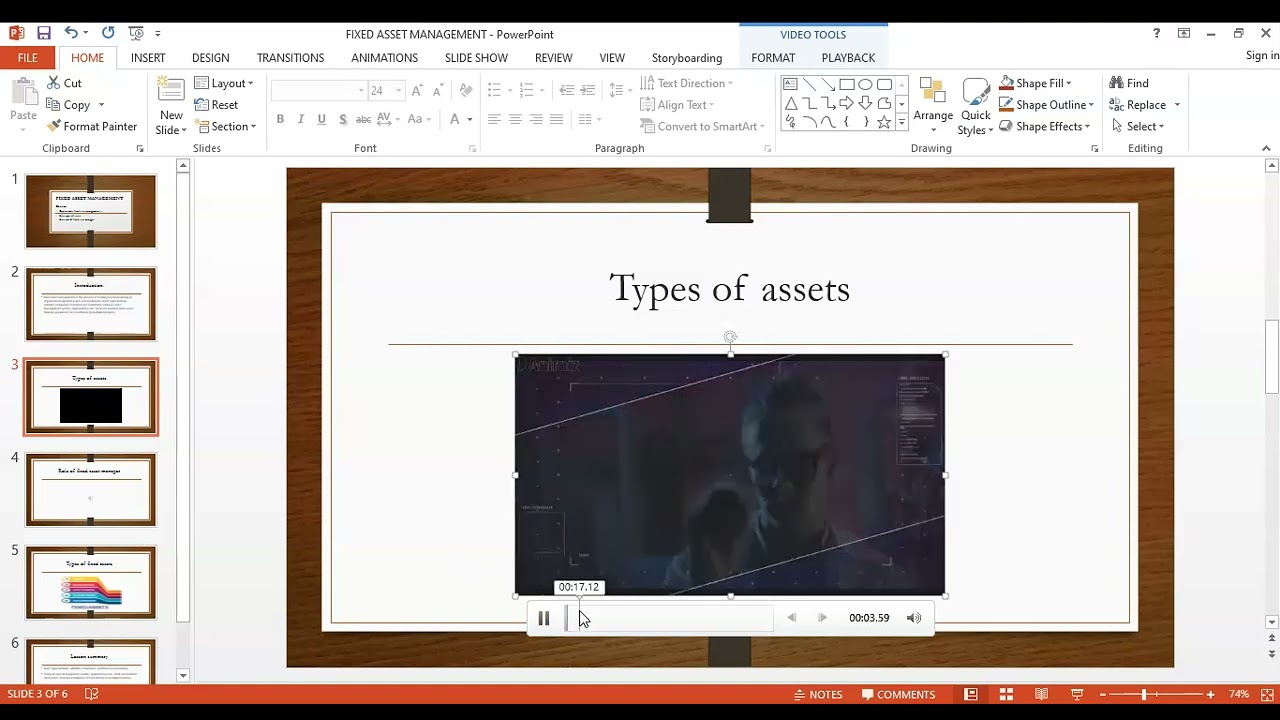This screenshot has width=1280, height=720.
Task: Open the PLAYBACK video tools tab
Action: tap(848, 58)
